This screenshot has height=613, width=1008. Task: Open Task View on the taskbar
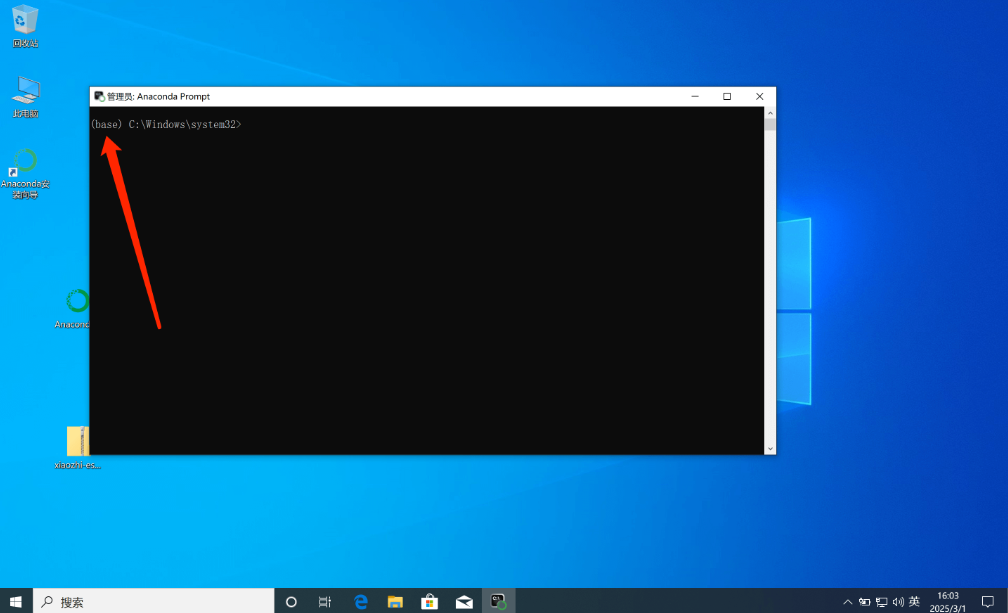tap(324, 601)
